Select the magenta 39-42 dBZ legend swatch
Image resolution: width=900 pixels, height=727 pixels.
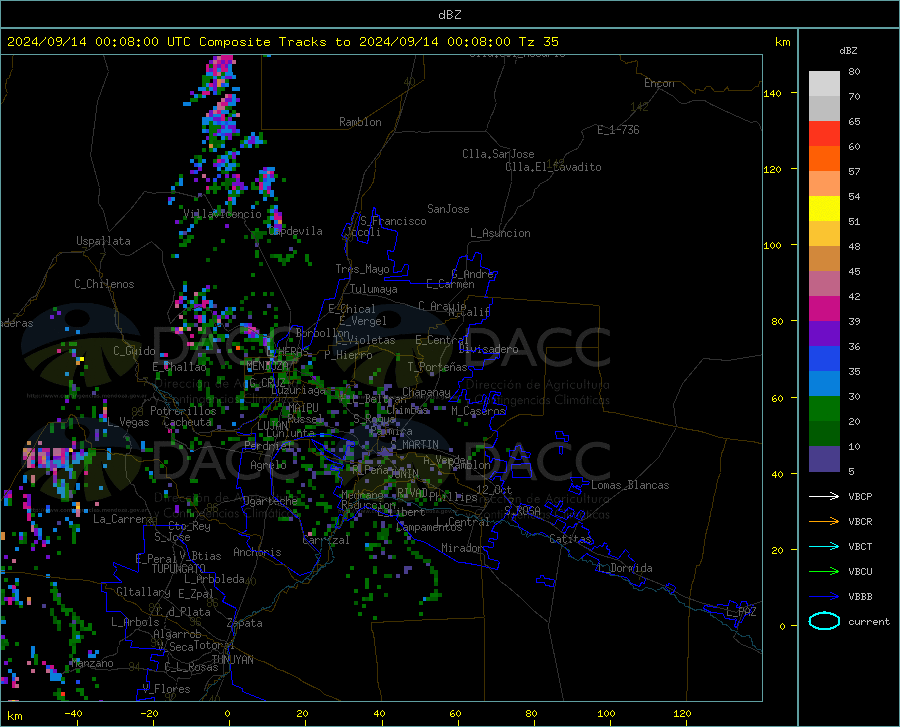coord(824,309)
